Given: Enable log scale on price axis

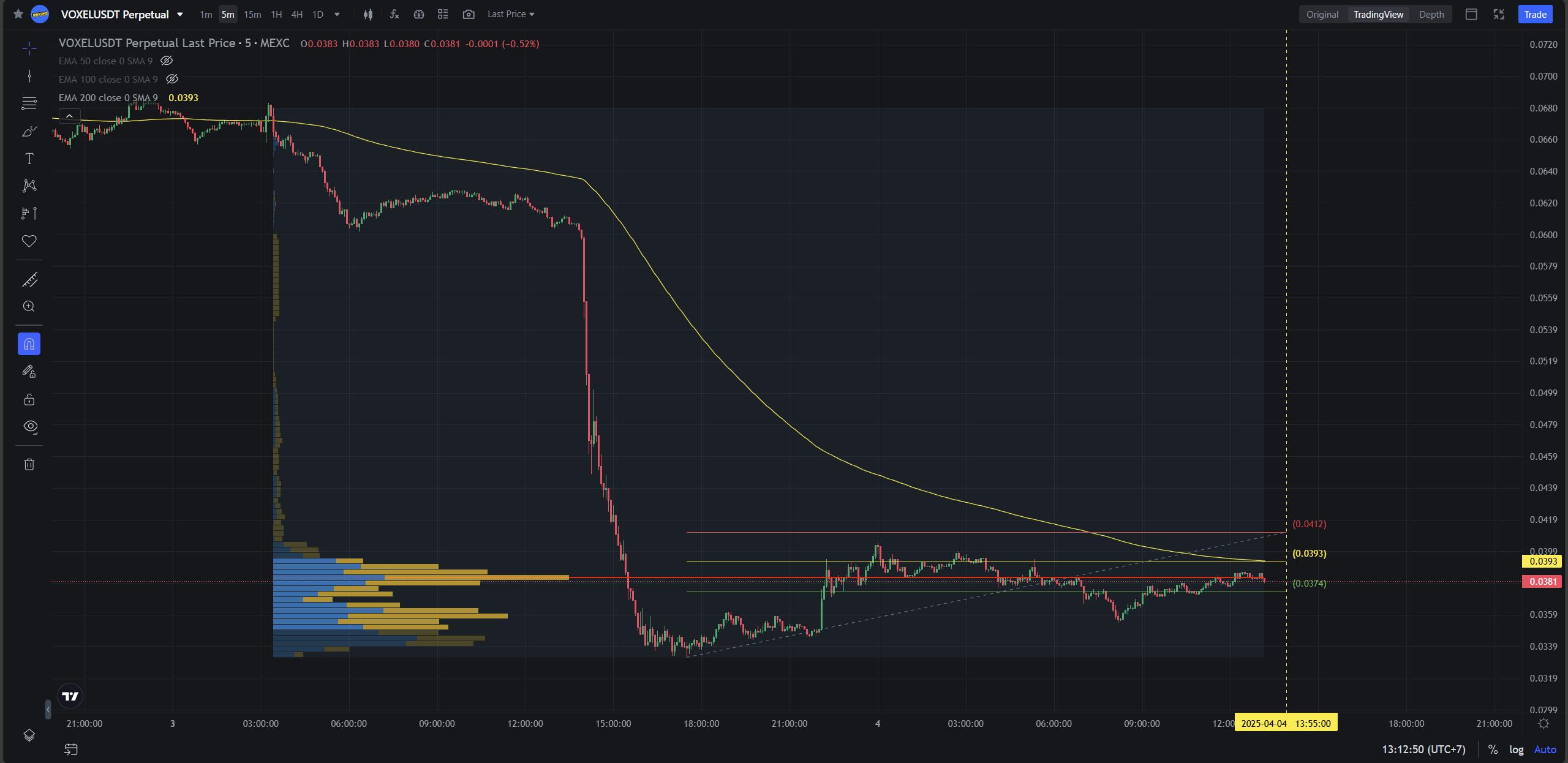Looking at the screenshot, I should [x=1516, y=750].
